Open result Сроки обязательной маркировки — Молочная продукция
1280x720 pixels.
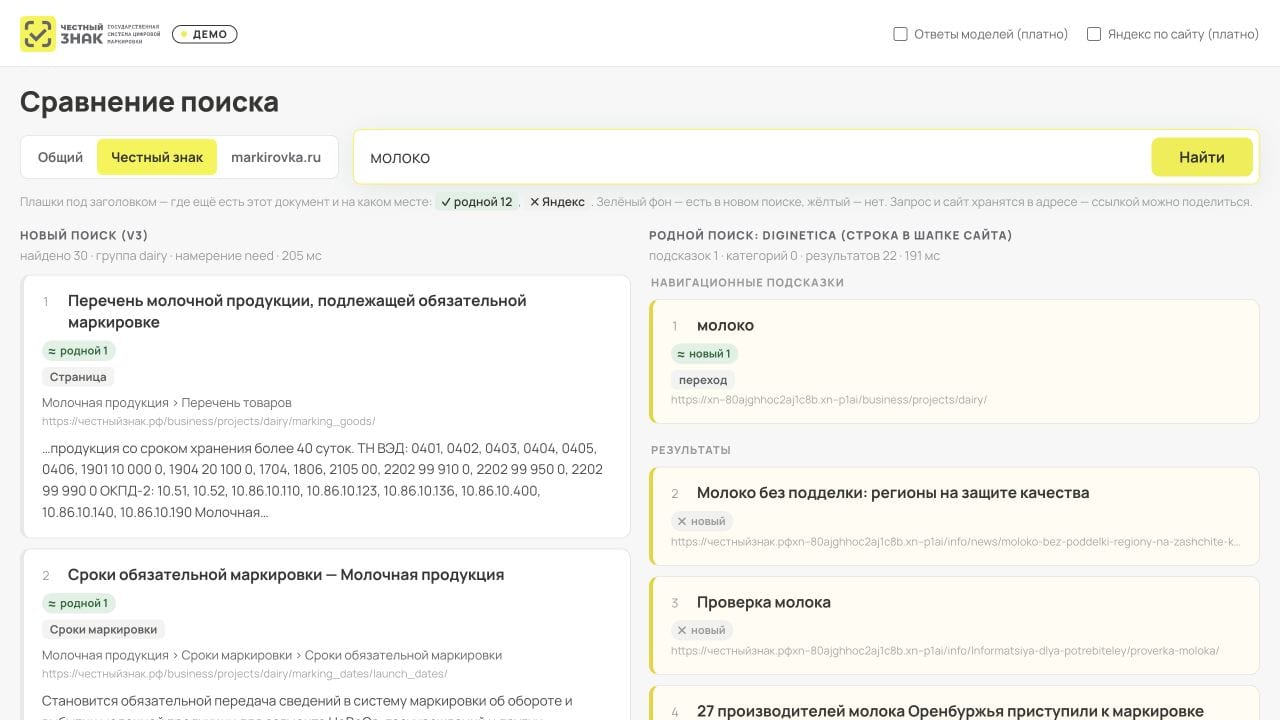(286, 575)
